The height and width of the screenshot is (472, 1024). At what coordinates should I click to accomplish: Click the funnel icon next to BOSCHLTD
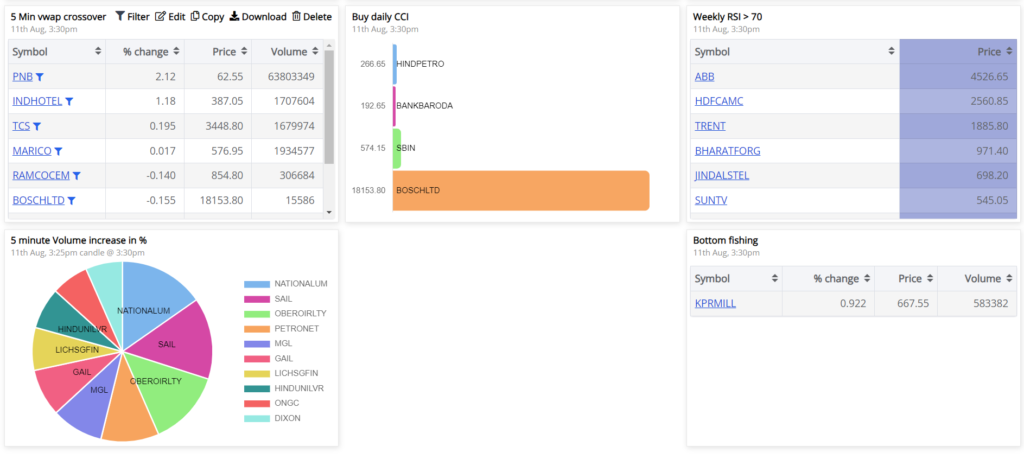click(x=70, y=201)
